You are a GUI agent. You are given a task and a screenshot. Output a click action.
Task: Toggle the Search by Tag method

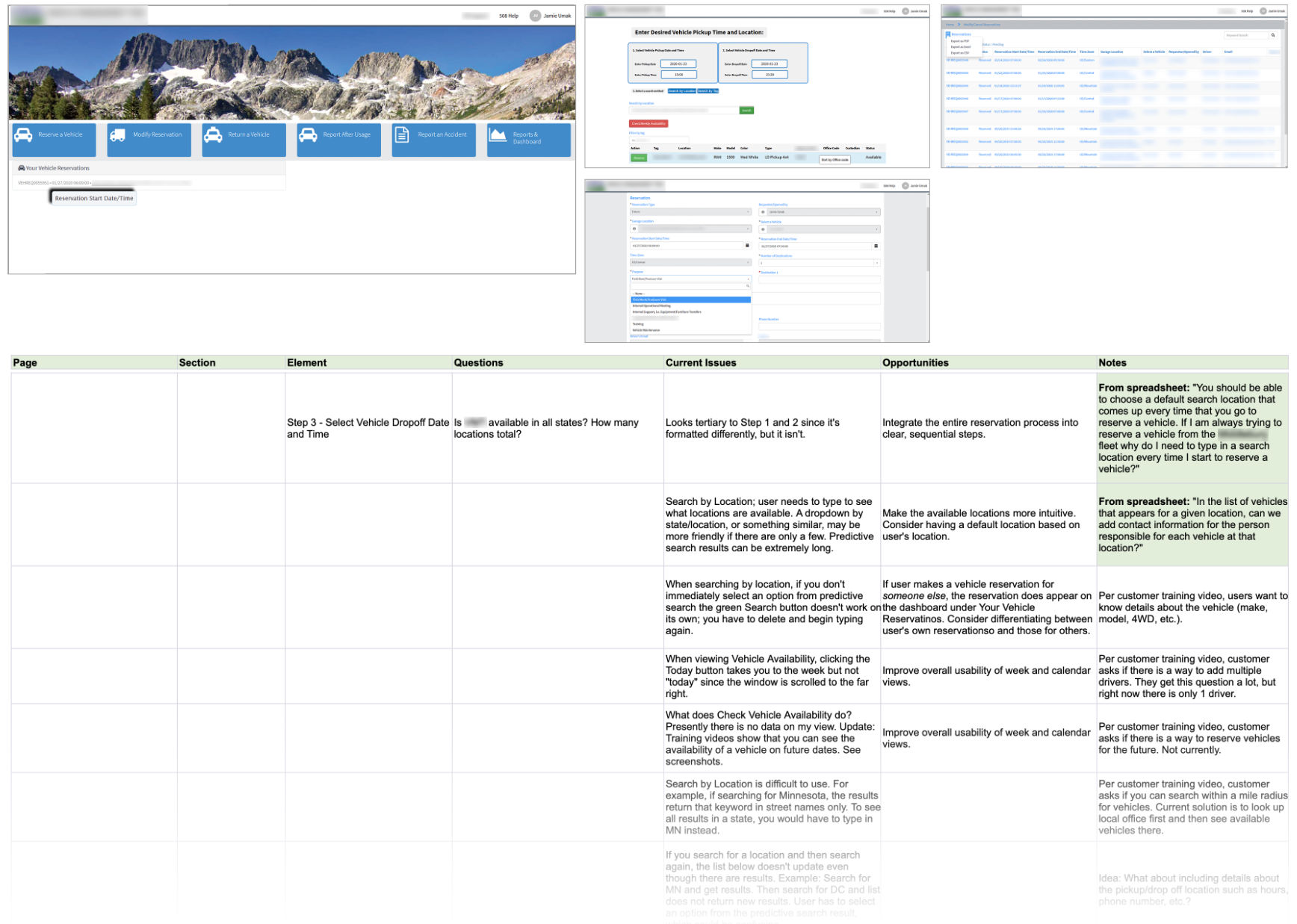[x=708, y=91]
